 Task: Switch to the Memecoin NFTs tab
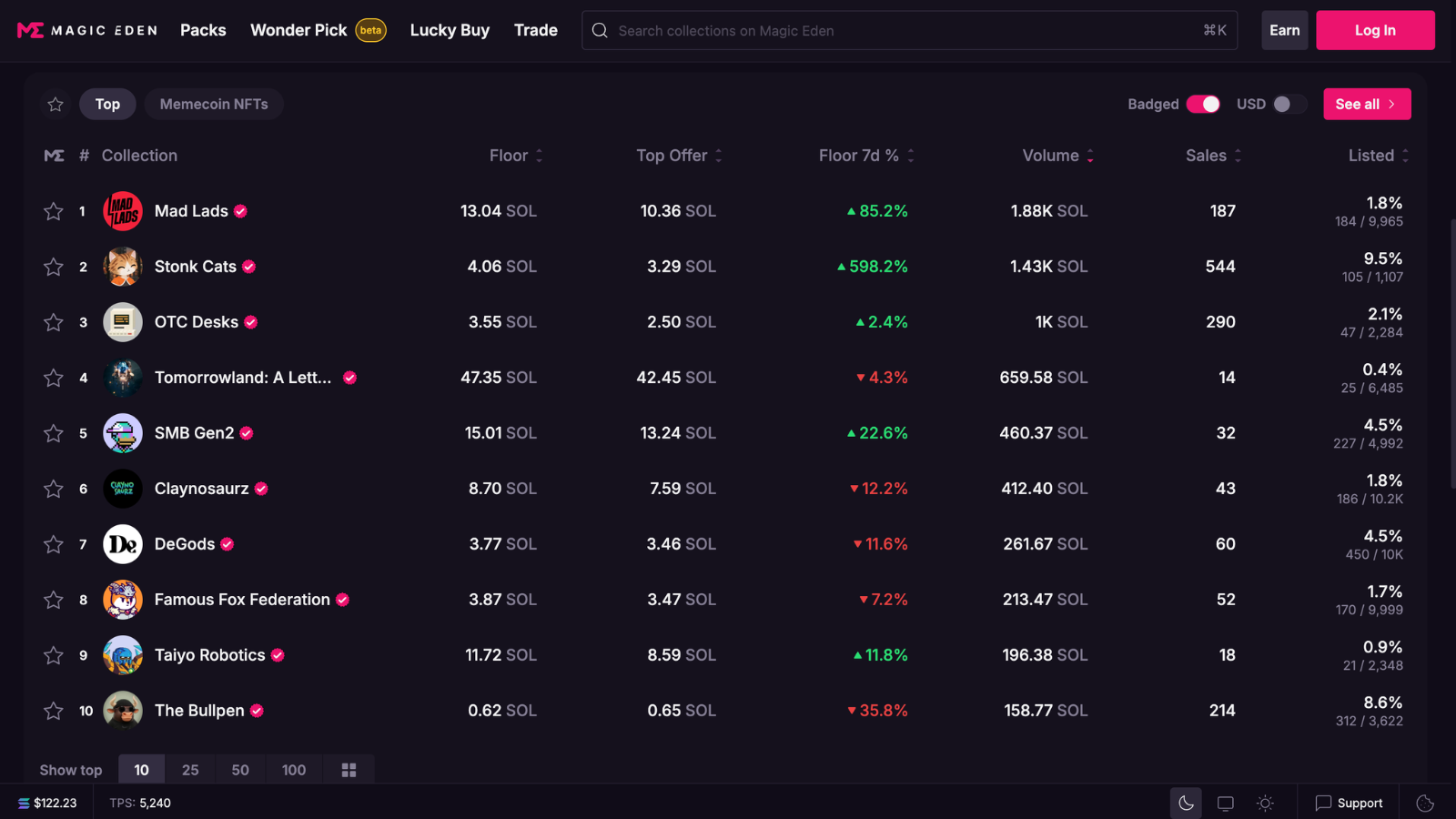[x=214, y=104]
